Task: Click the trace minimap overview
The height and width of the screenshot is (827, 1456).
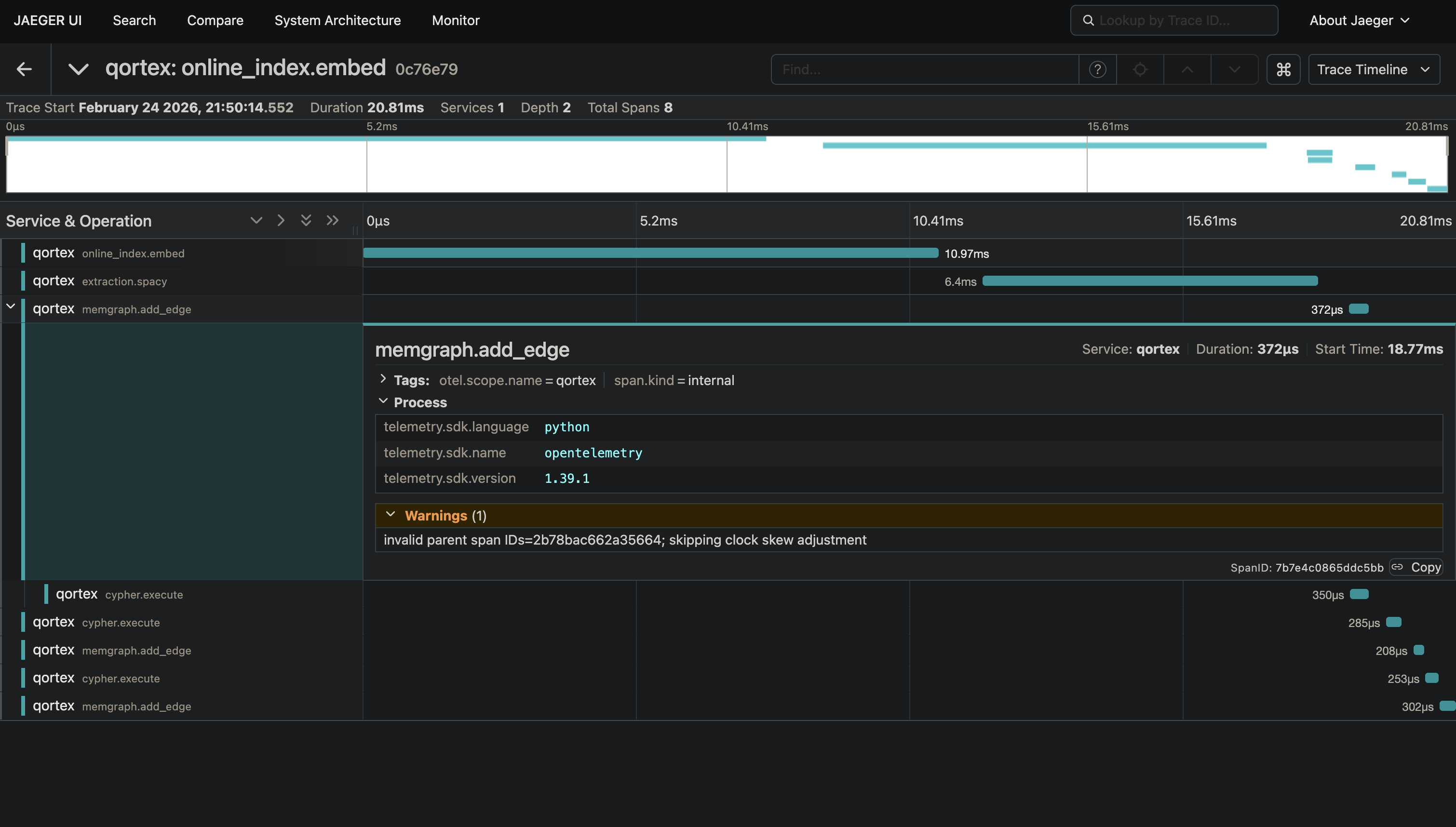Action: (x=727, y=163)
